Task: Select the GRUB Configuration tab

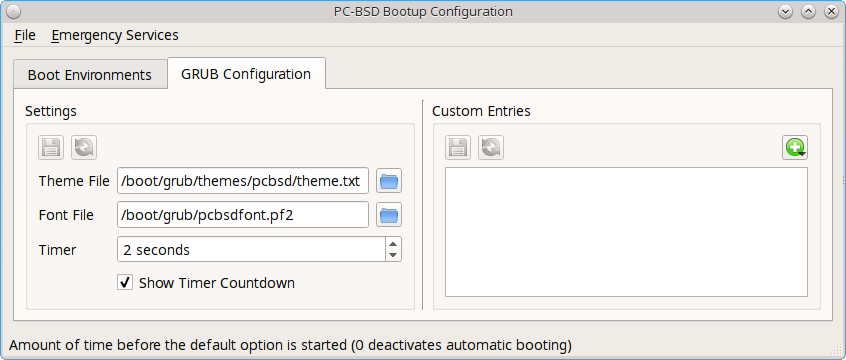Action: coord(246,73)
